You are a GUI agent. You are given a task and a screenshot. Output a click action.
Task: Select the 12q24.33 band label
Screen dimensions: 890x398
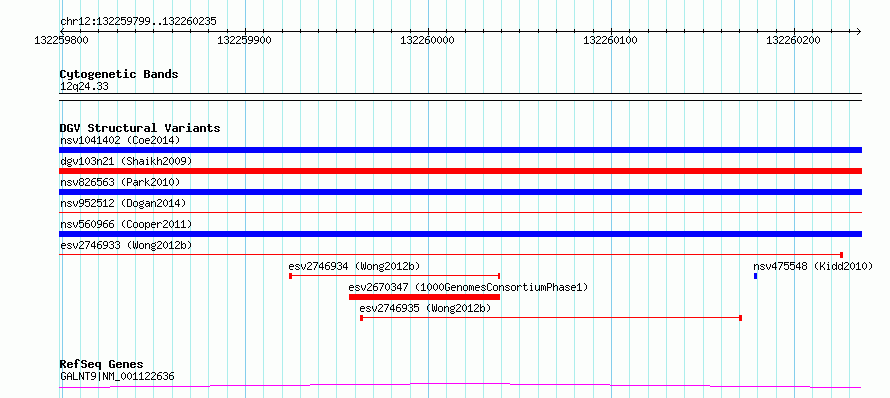[x=84, y=87]
